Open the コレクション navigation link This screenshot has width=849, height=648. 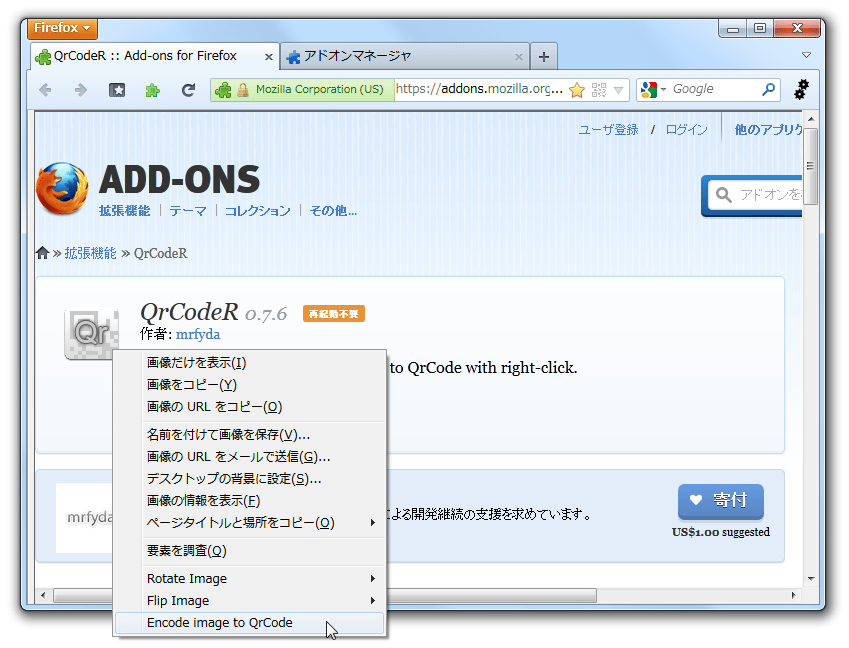point(258,211)
